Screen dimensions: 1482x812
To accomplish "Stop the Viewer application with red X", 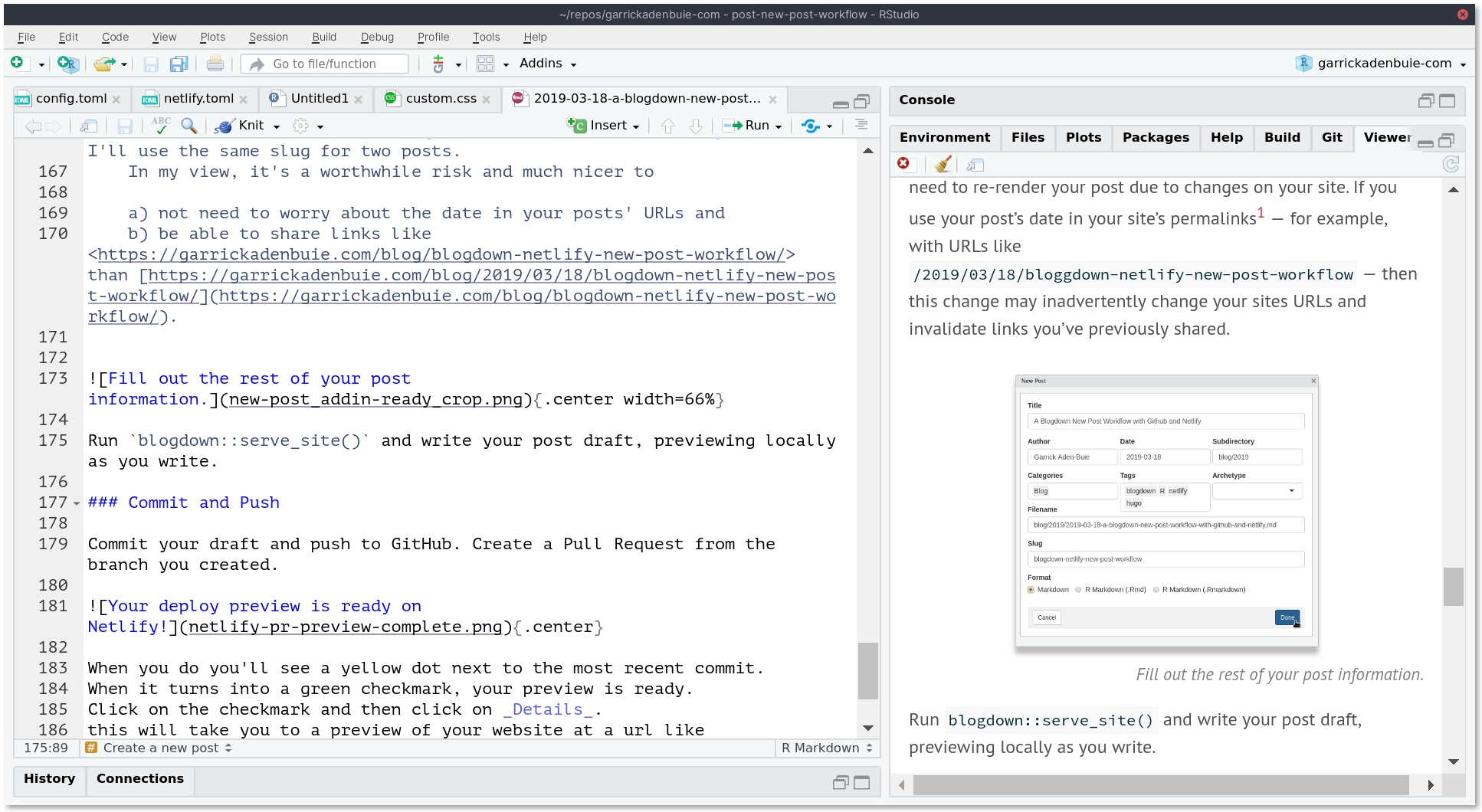I will [903, 163].
